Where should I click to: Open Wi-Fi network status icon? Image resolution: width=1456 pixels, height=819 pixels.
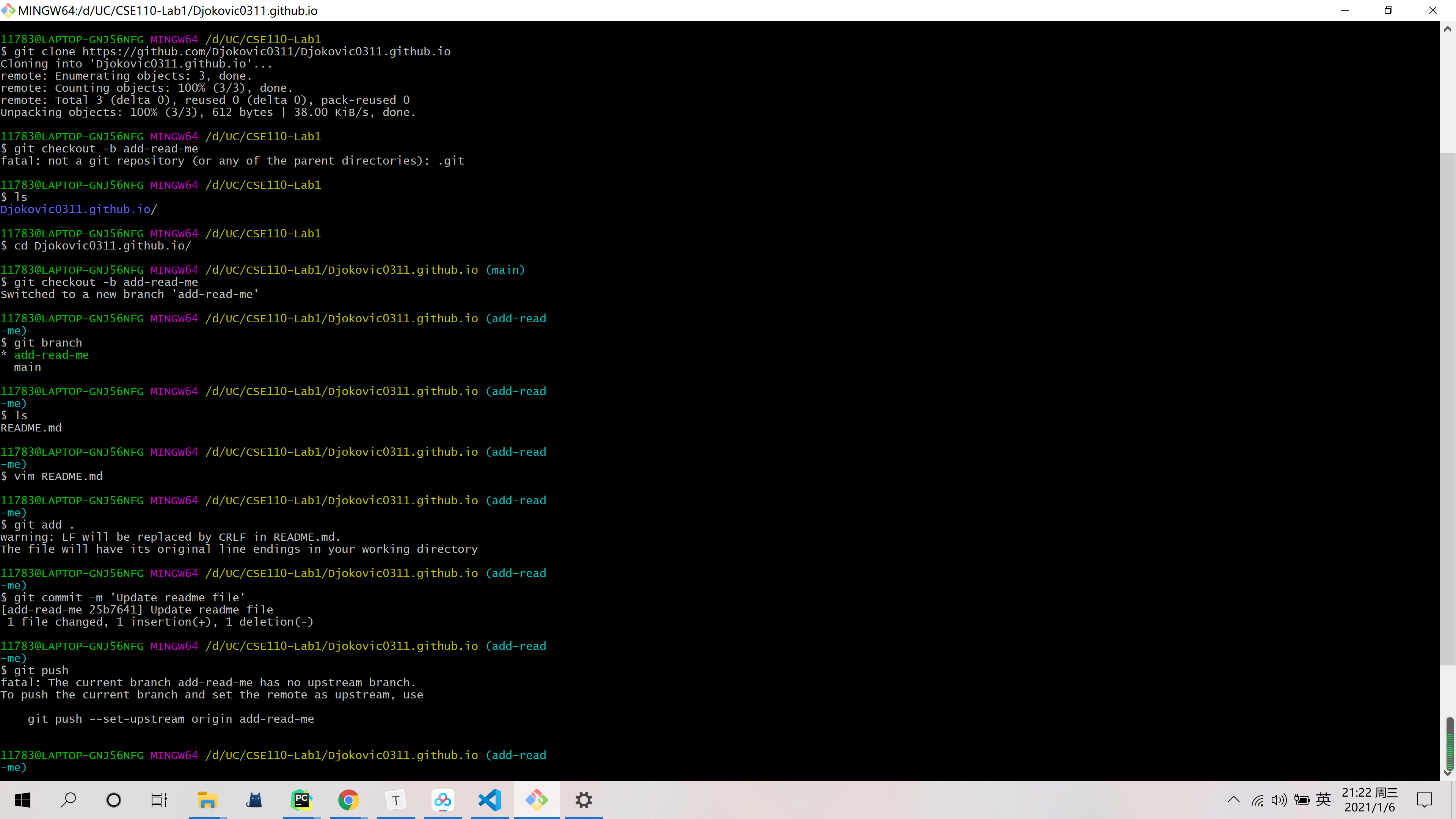pos(1257,800)
